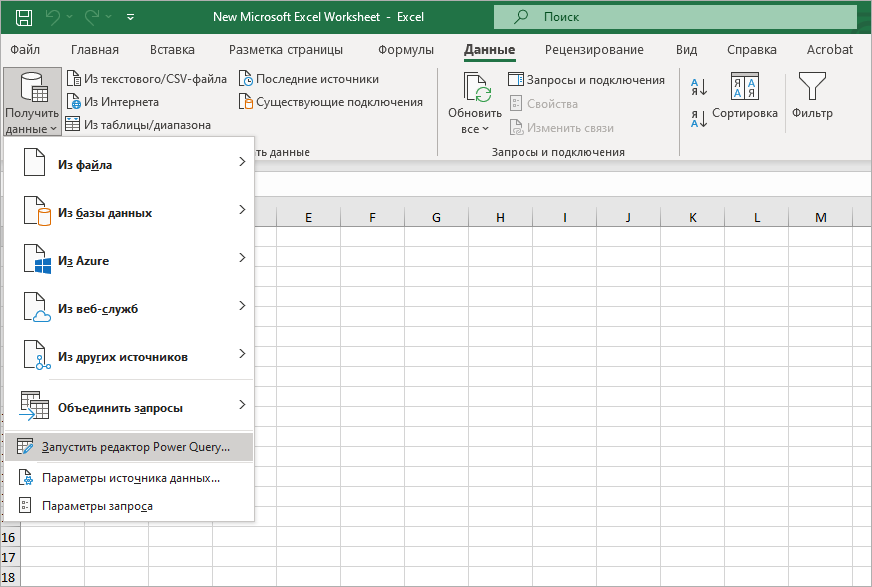The height and width of the screenshot is (587, 872).
Task: Select row 18 header
Action: point(9,578)
